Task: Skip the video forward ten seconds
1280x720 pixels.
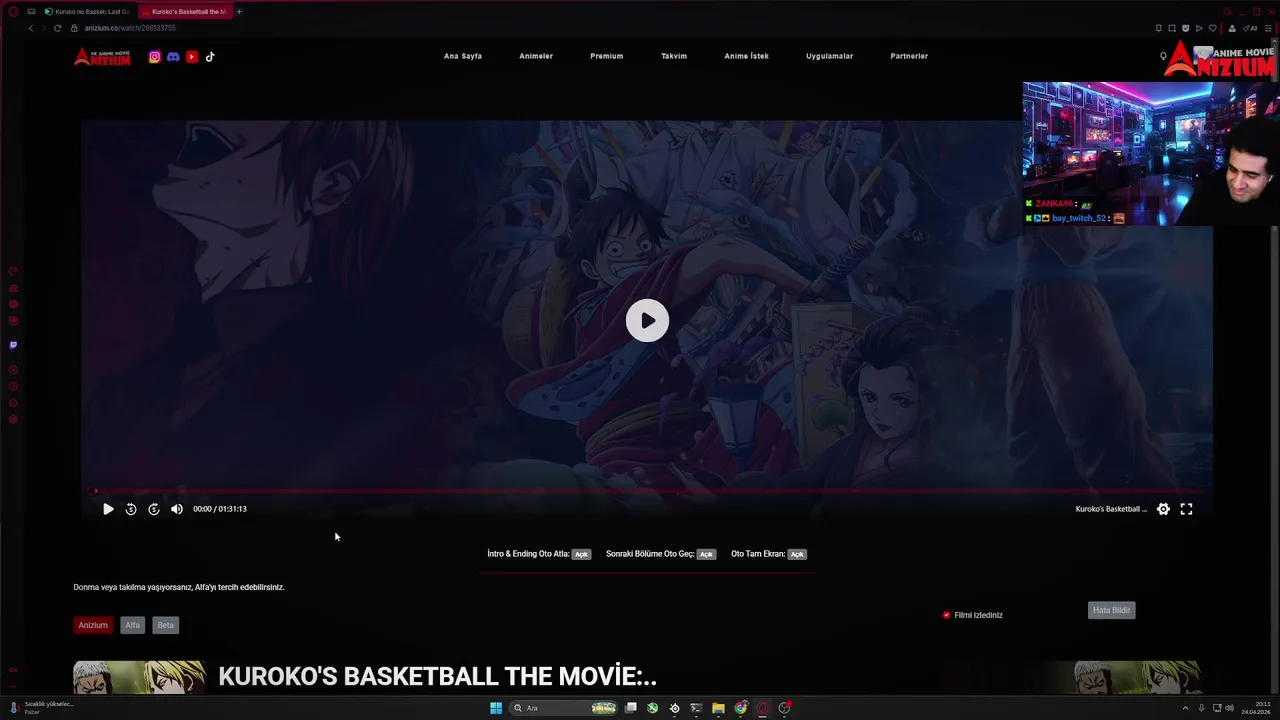Action: pyautogui.click(x=154, y=509)
